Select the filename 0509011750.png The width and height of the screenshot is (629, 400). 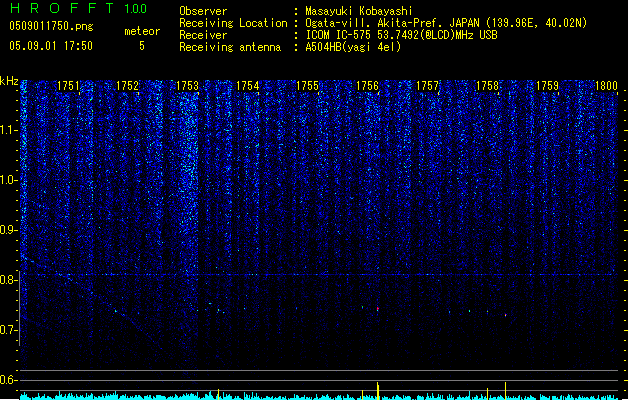tap(51, 26)
